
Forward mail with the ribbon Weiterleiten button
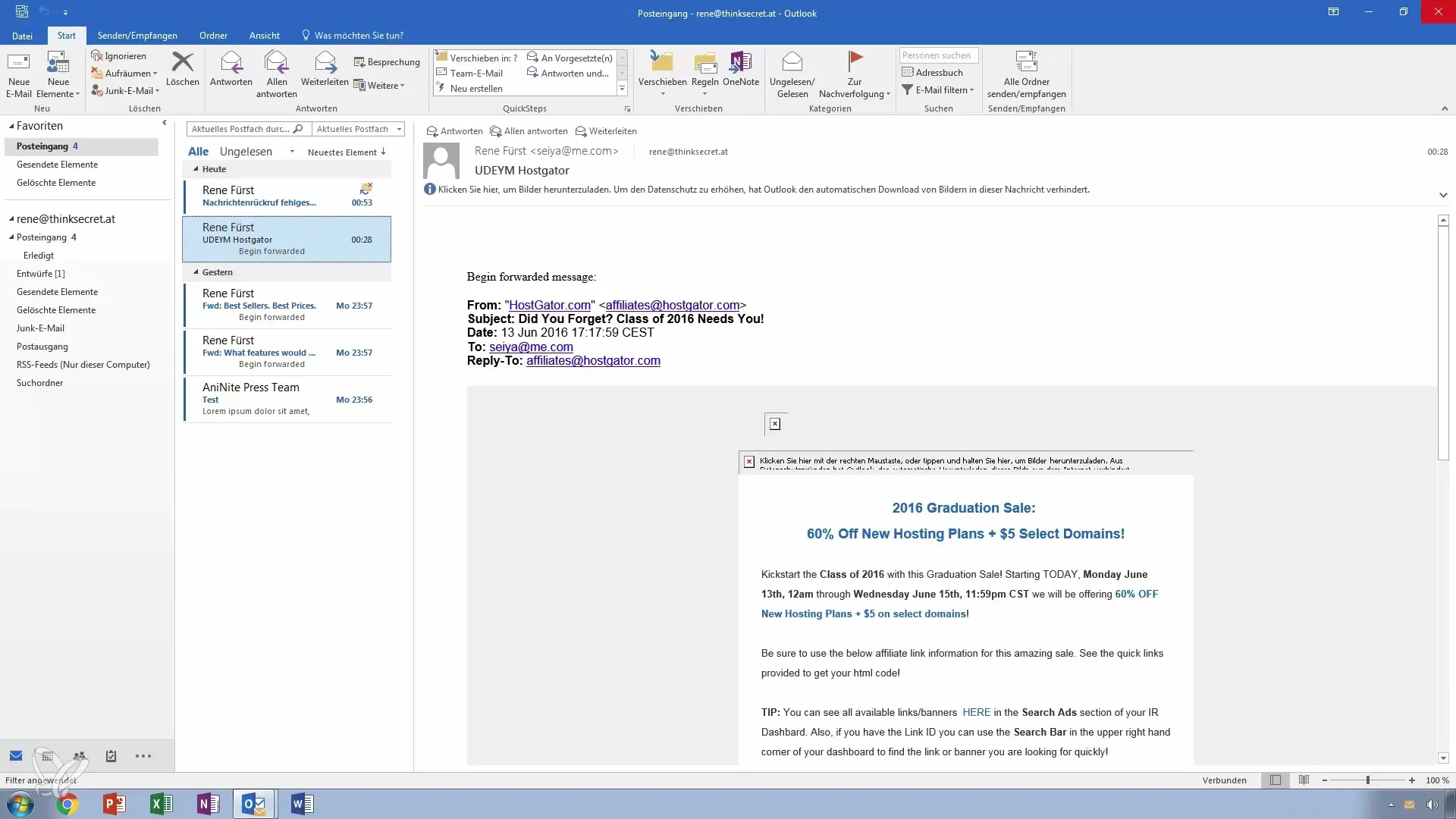click(x=325, y=69)
